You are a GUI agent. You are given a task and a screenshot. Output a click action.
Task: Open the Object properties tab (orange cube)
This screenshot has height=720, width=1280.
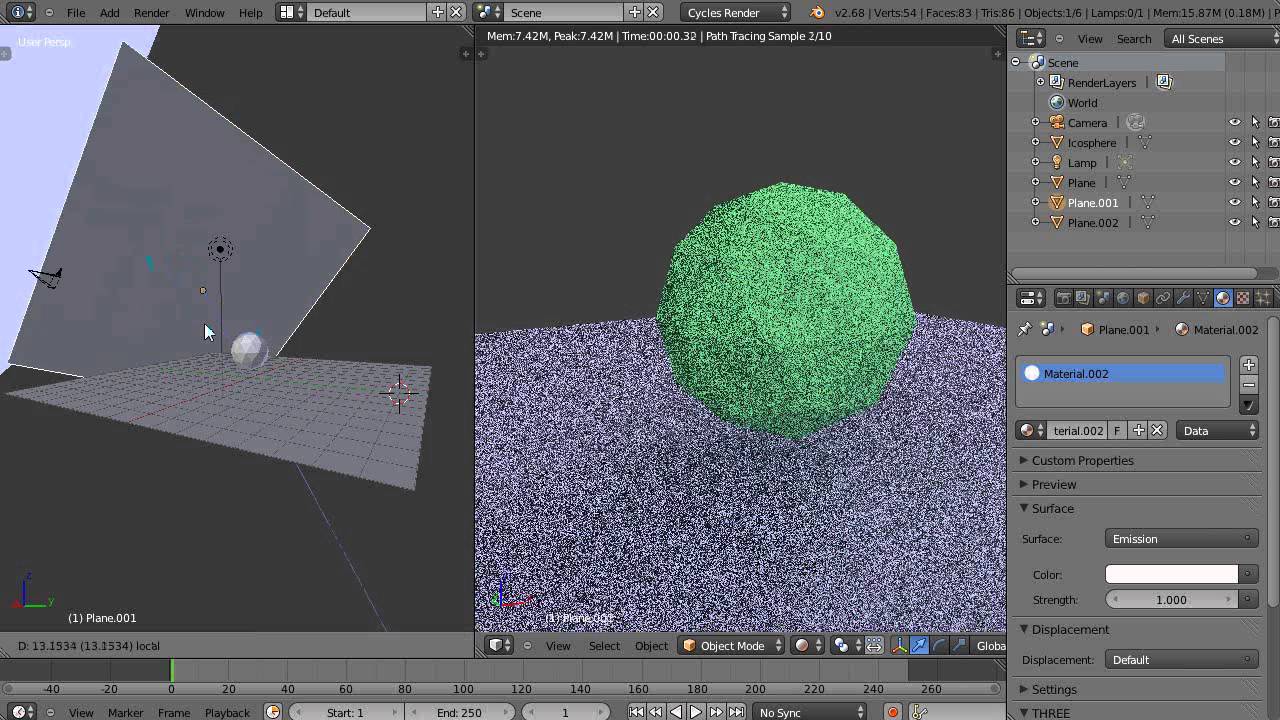pyautogui.click(x=1143, y=298)
